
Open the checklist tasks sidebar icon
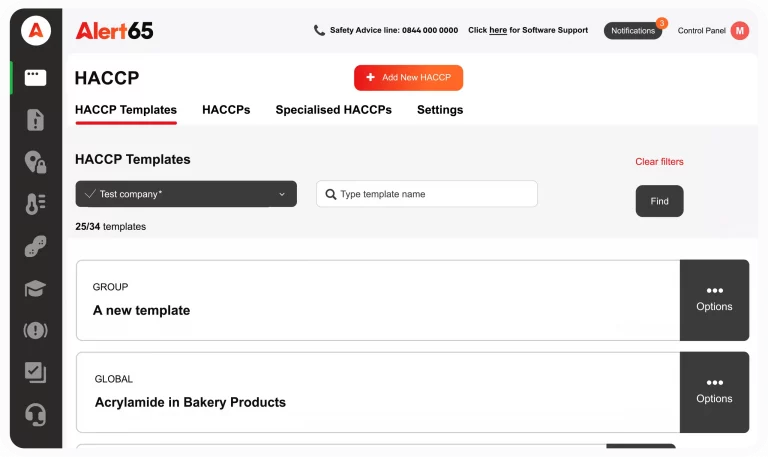point(35,372)
